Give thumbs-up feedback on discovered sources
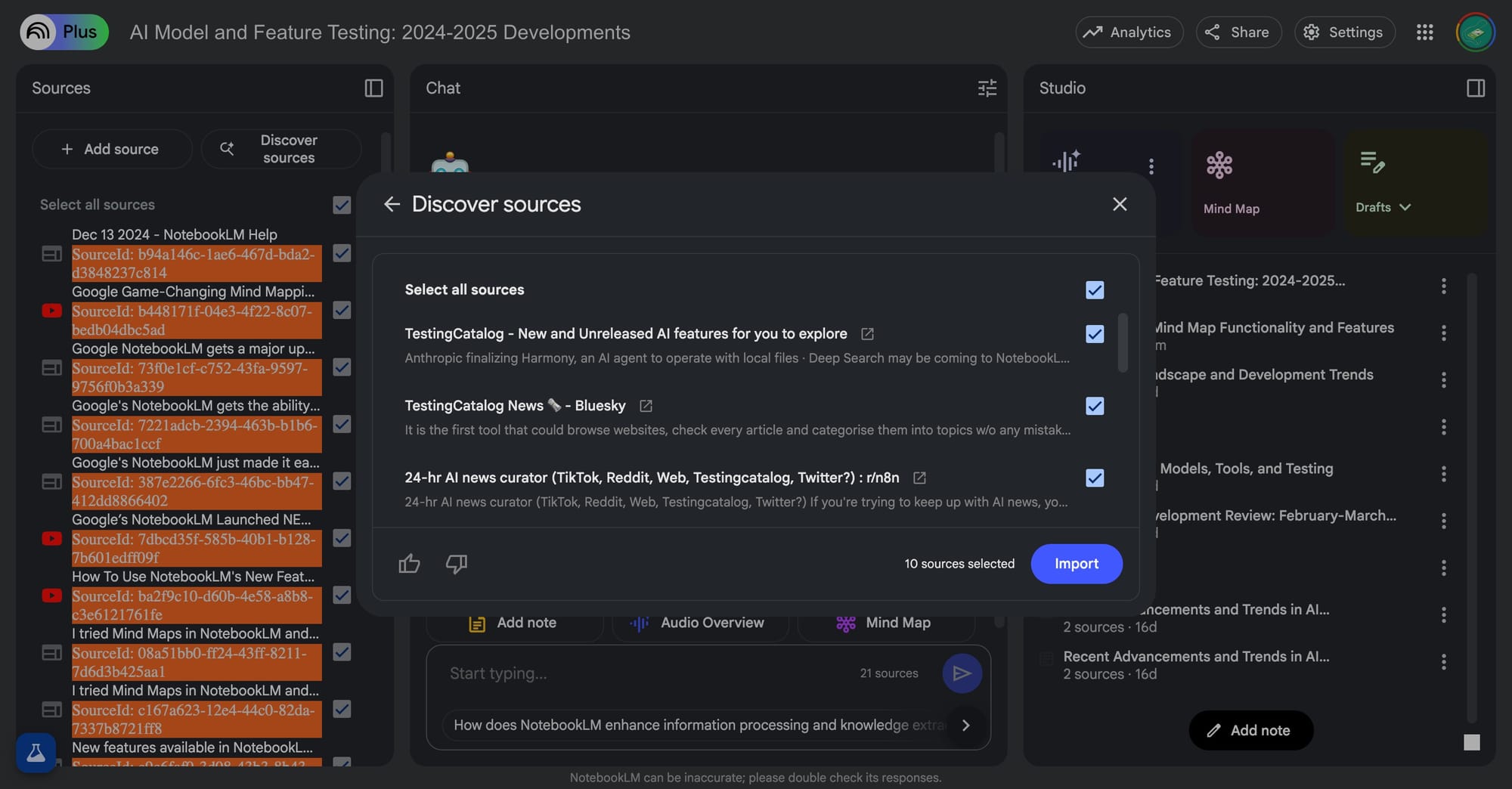Image resolution: width=1512 pixels, height=789 pixels. (409, 564)
